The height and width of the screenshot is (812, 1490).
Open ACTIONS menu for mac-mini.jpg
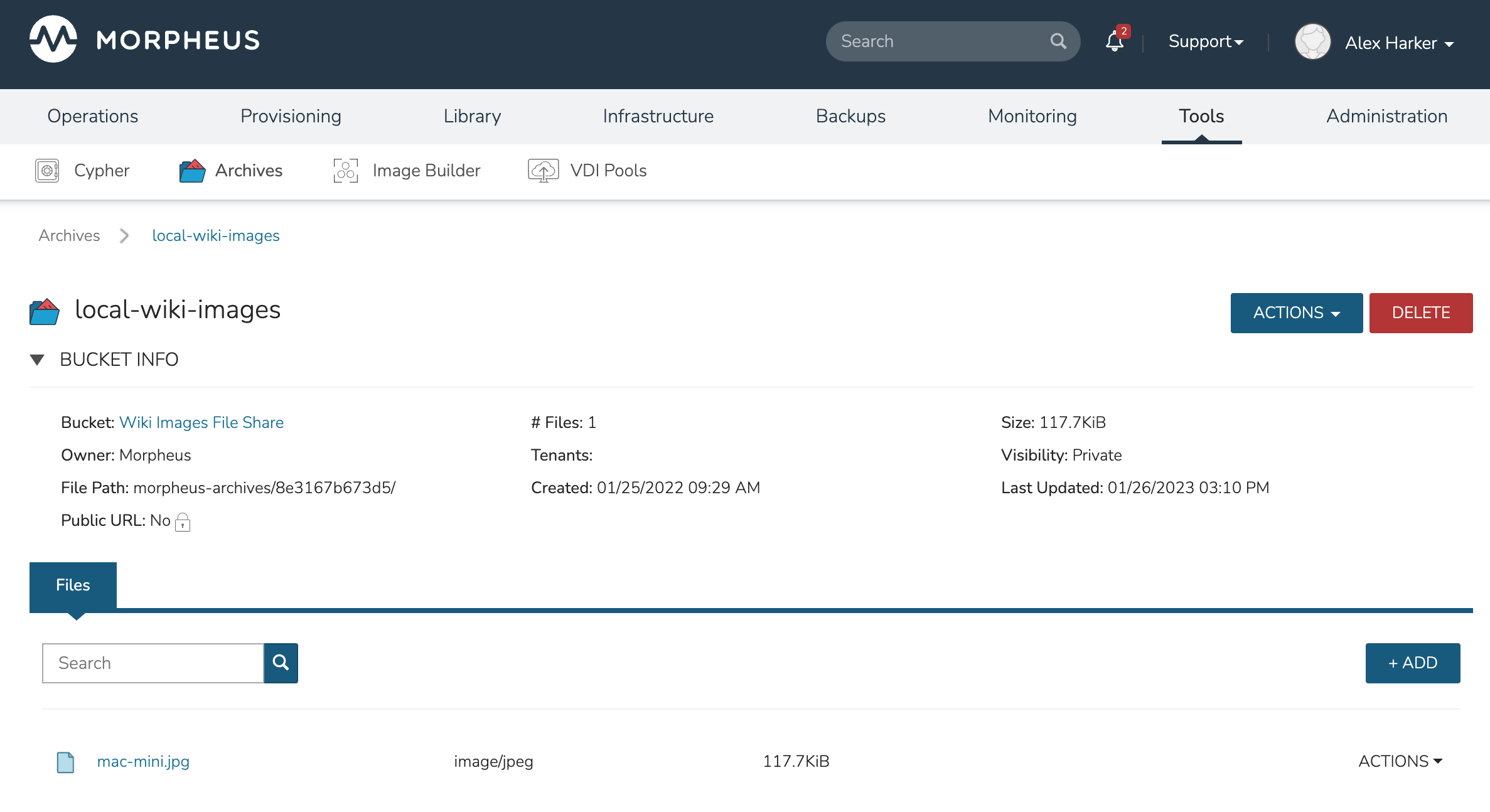(x=1400, y=761)
